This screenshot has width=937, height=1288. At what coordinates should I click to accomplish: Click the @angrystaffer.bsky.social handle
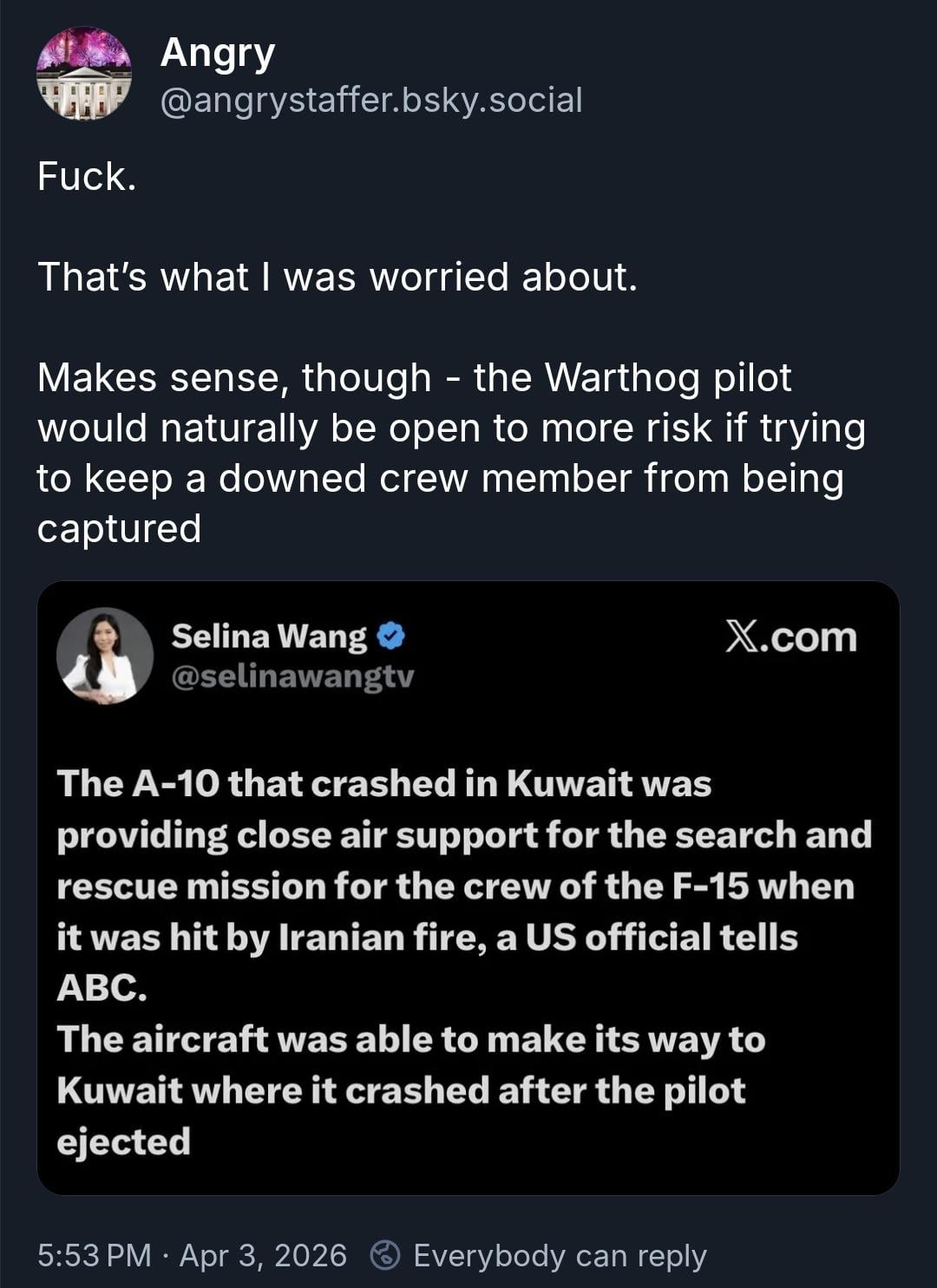[x=371, y=101]
